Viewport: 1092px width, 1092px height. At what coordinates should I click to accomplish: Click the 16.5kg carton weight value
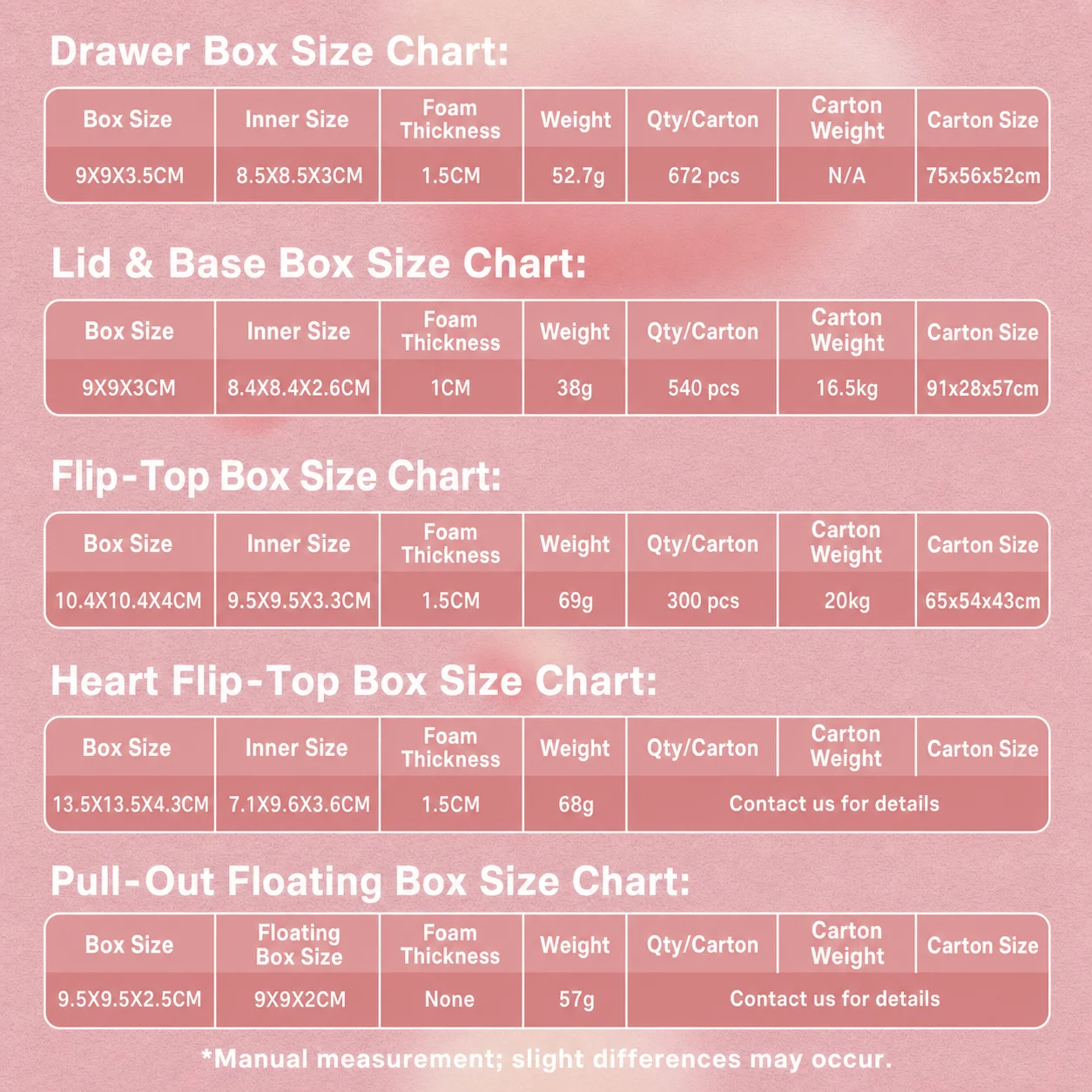846,388
